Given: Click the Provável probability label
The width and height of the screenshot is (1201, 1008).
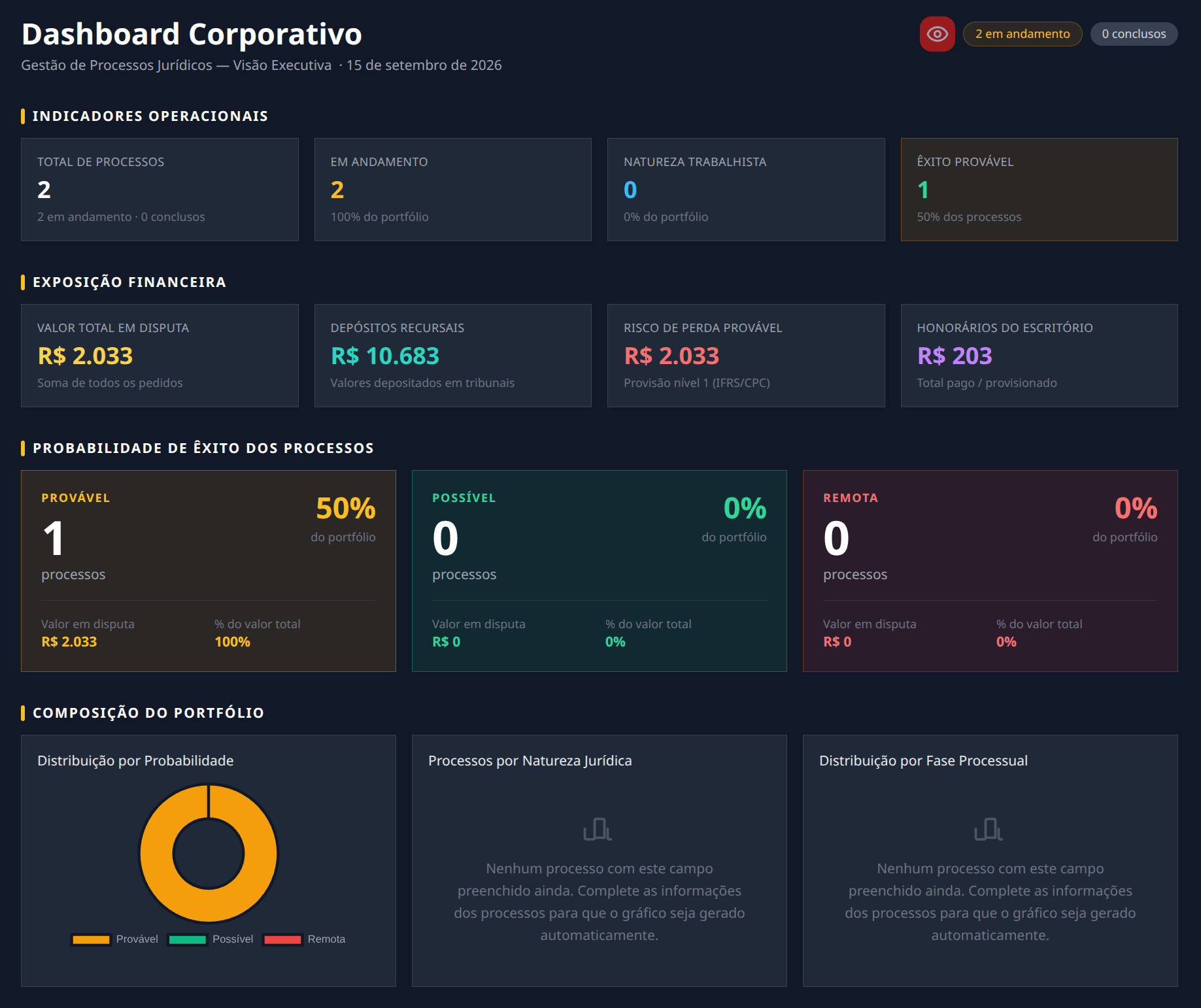Looking at the screenshot, I should click(76, 497).
